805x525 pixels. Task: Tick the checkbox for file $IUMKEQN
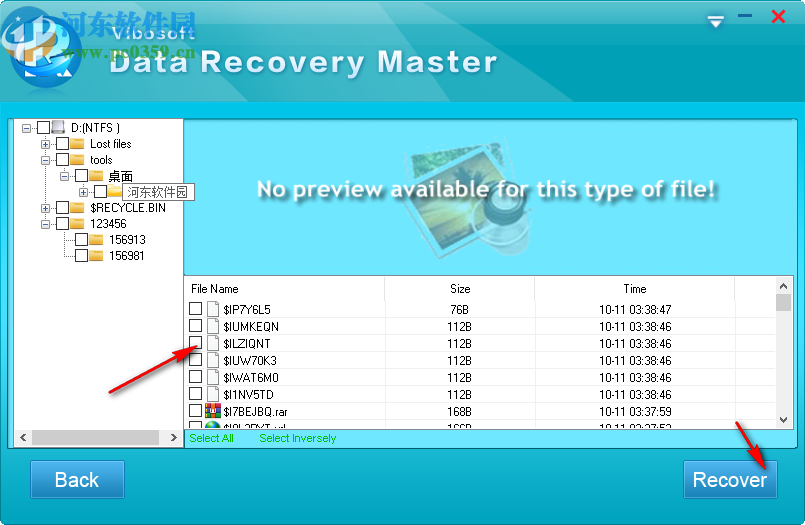point(195,325)
